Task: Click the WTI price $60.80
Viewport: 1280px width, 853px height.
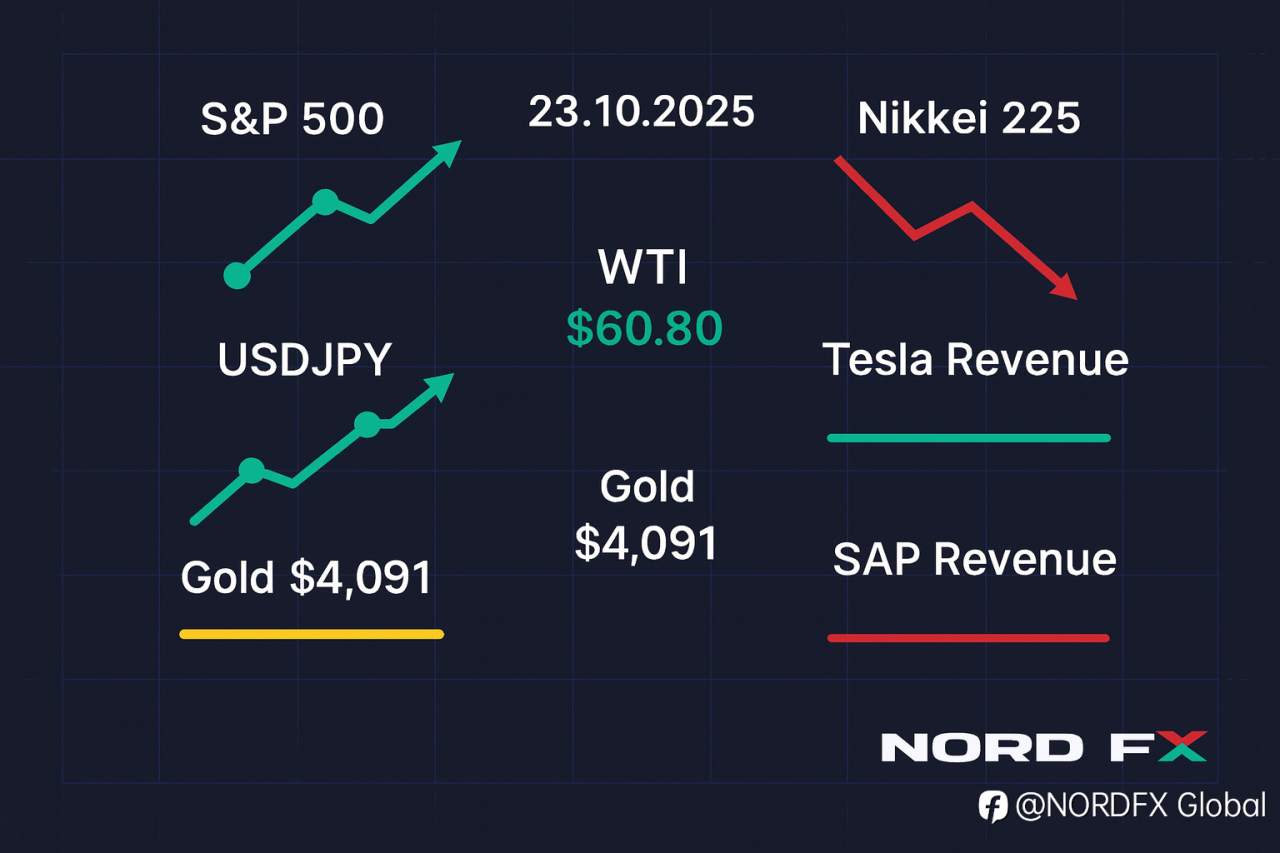Action: point(643,328)
